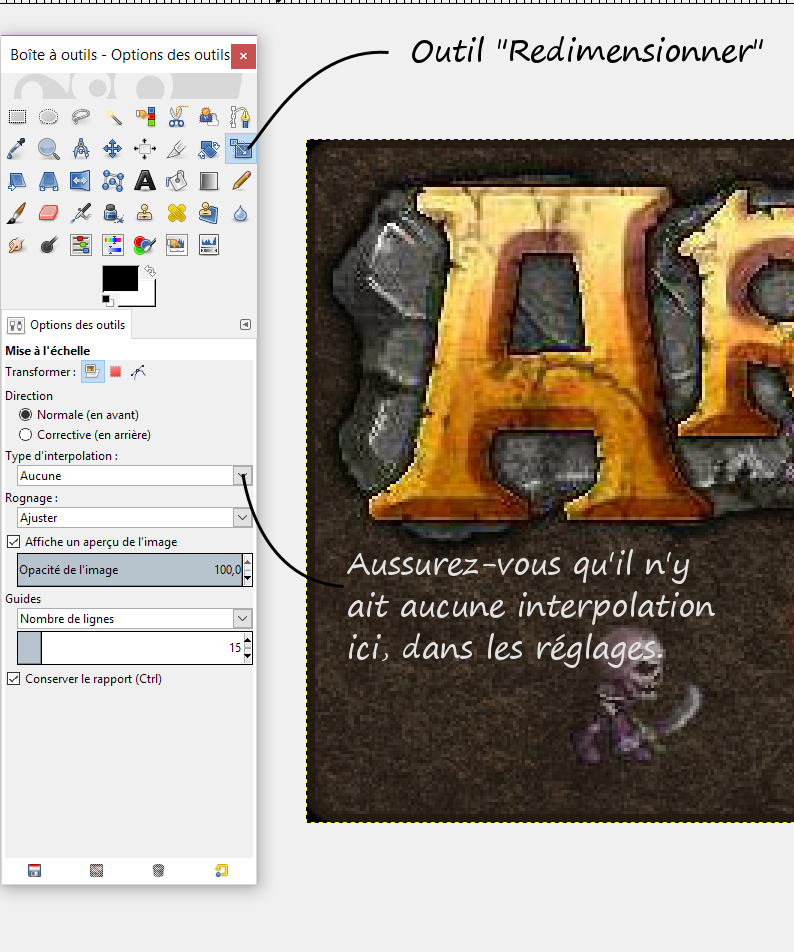Viewport: 794px width, 952px height.
Task: Activate the Foreground Select tool
Action: 209,117
